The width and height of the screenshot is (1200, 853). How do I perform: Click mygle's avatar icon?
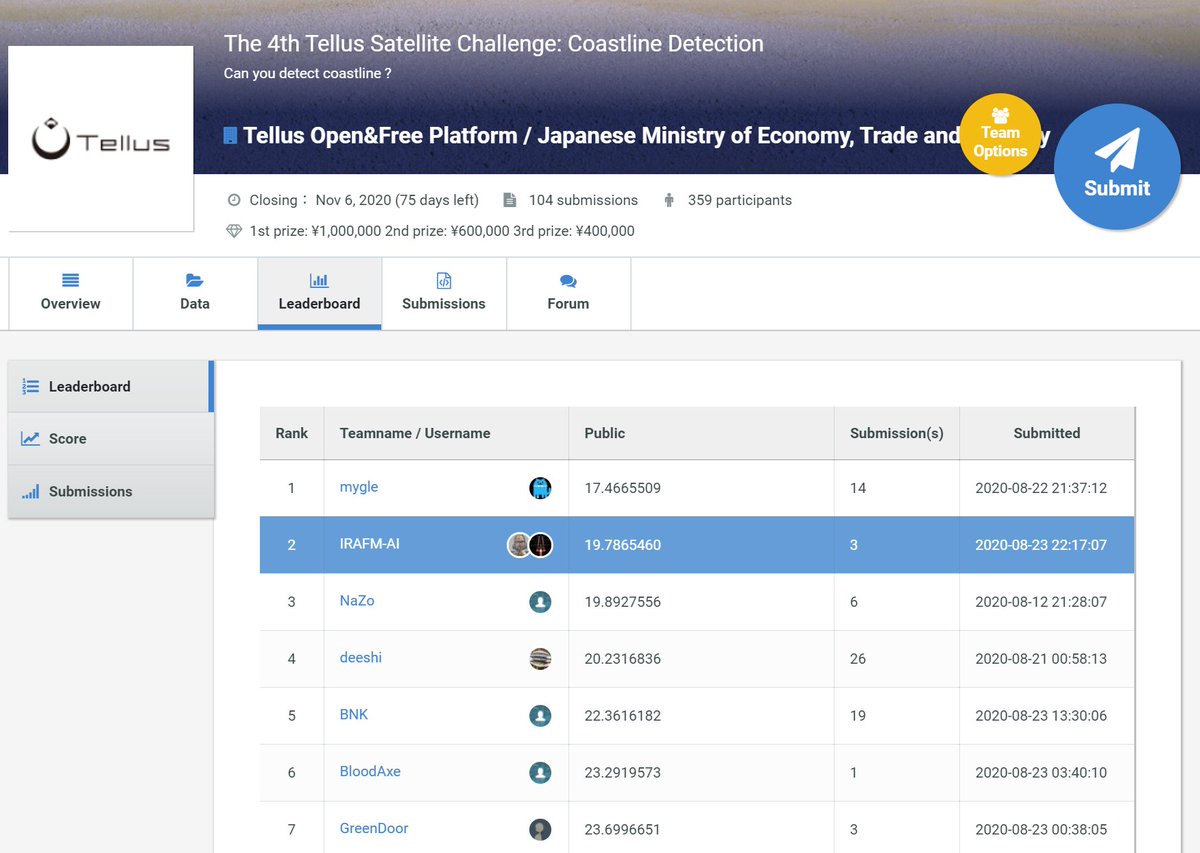540,488
